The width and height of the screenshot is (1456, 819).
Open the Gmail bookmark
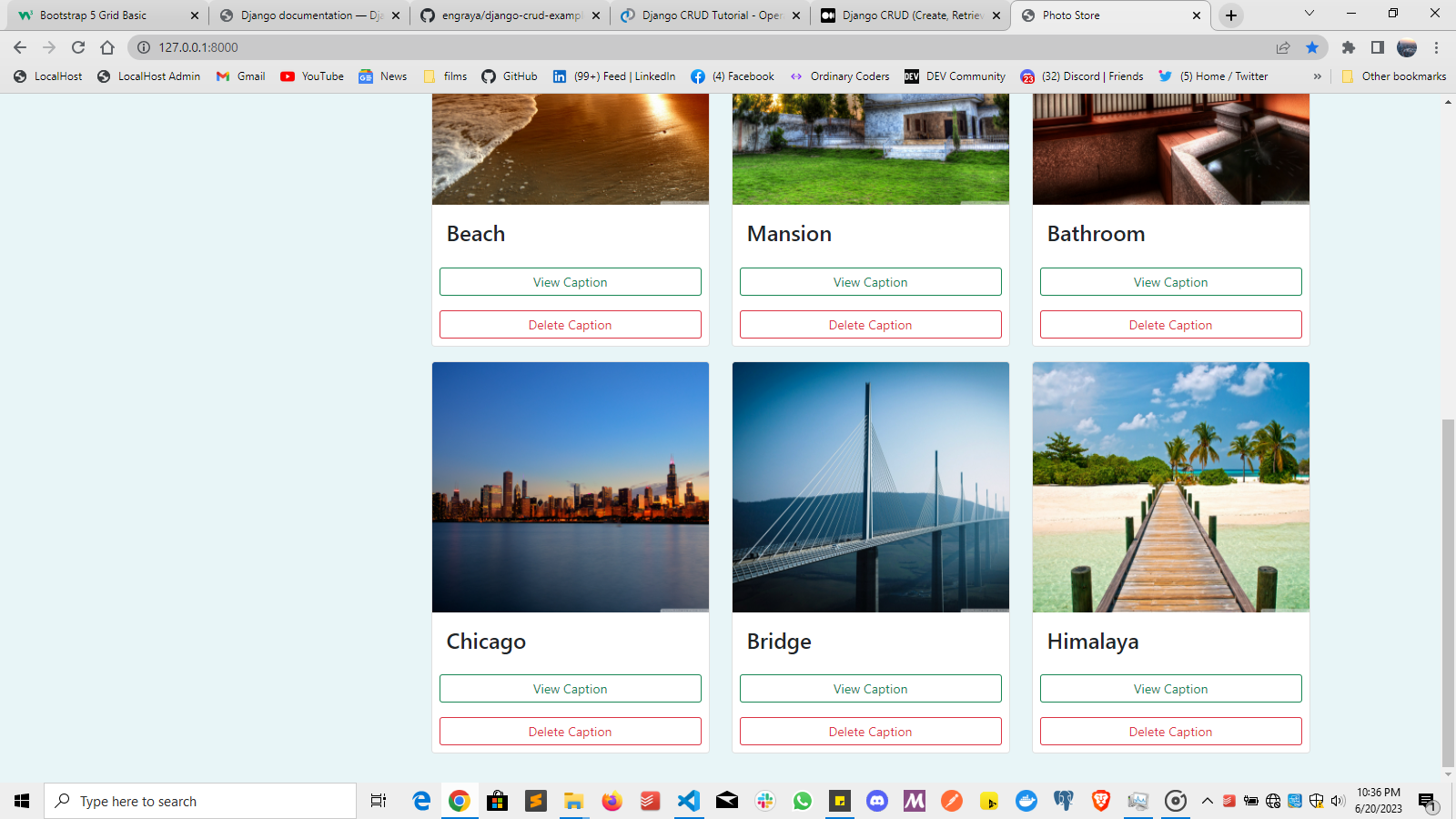click(x=239, y=76)
